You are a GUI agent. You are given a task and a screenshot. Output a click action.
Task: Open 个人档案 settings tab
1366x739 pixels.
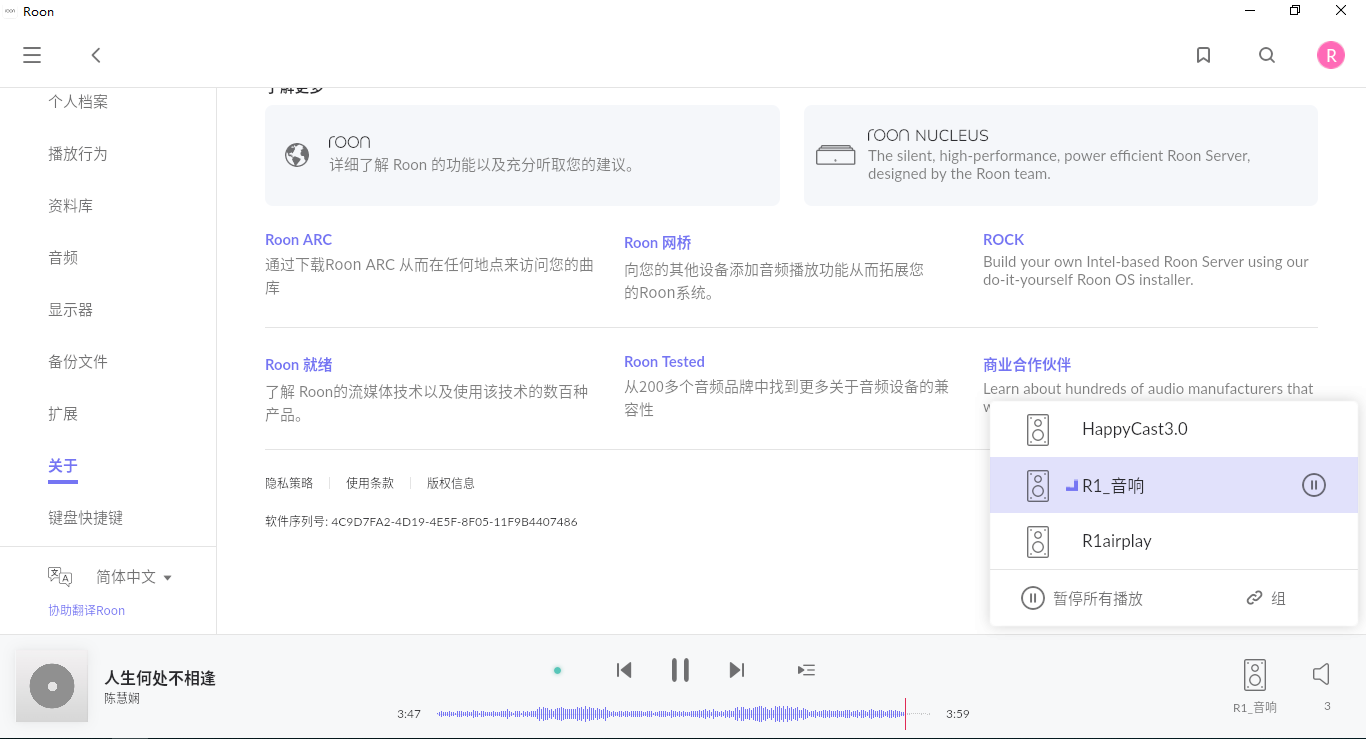(x=78, y=102)
